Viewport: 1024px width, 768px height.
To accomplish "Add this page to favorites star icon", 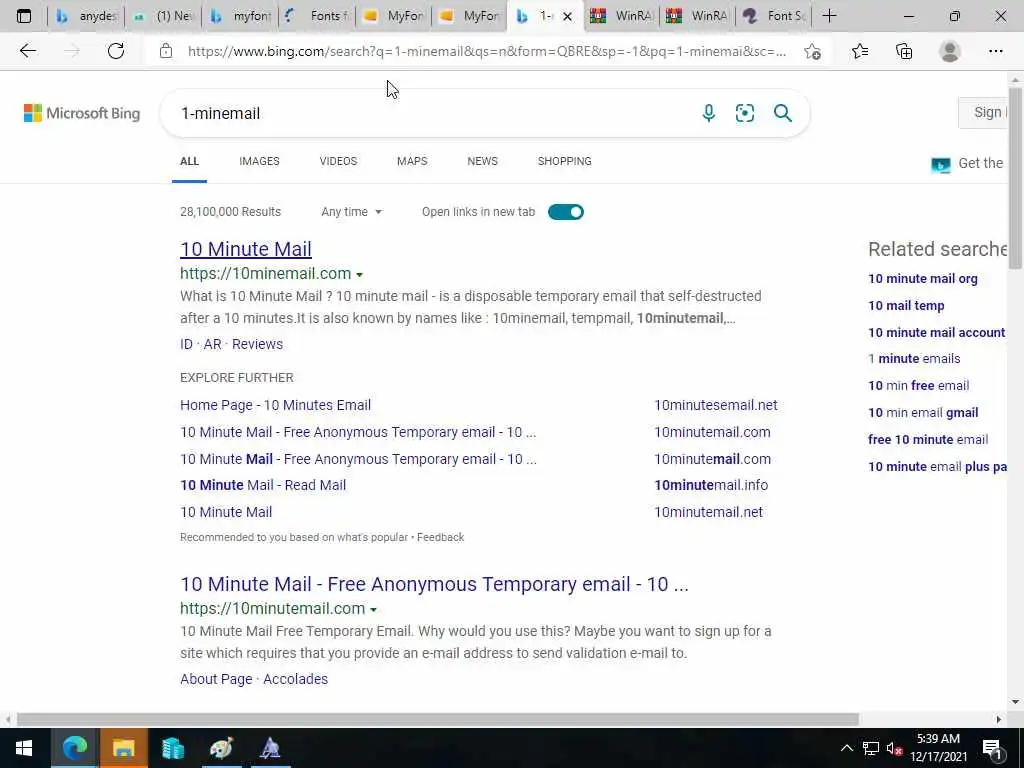I will [x=812, y=51].
